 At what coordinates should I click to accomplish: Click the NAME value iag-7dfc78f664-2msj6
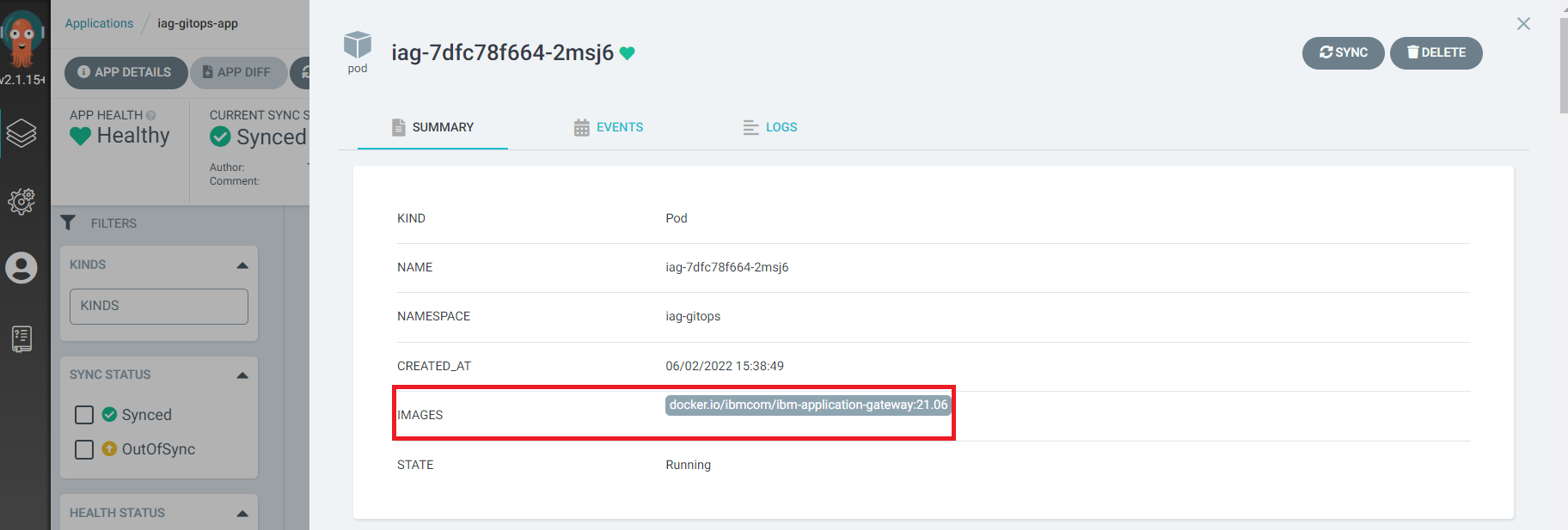[x=726, y=267]
